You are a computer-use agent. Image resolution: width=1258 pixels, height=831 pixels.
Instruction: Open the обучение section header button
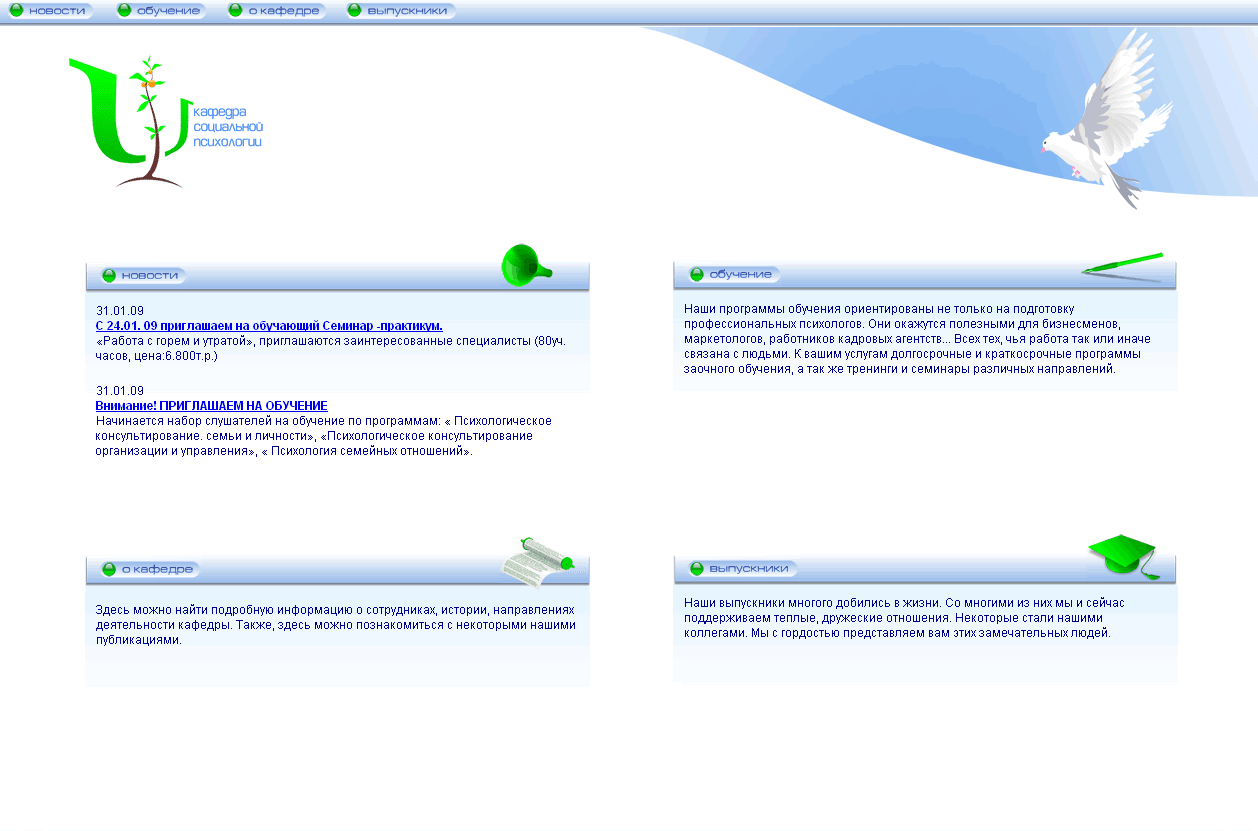point(733,274)
